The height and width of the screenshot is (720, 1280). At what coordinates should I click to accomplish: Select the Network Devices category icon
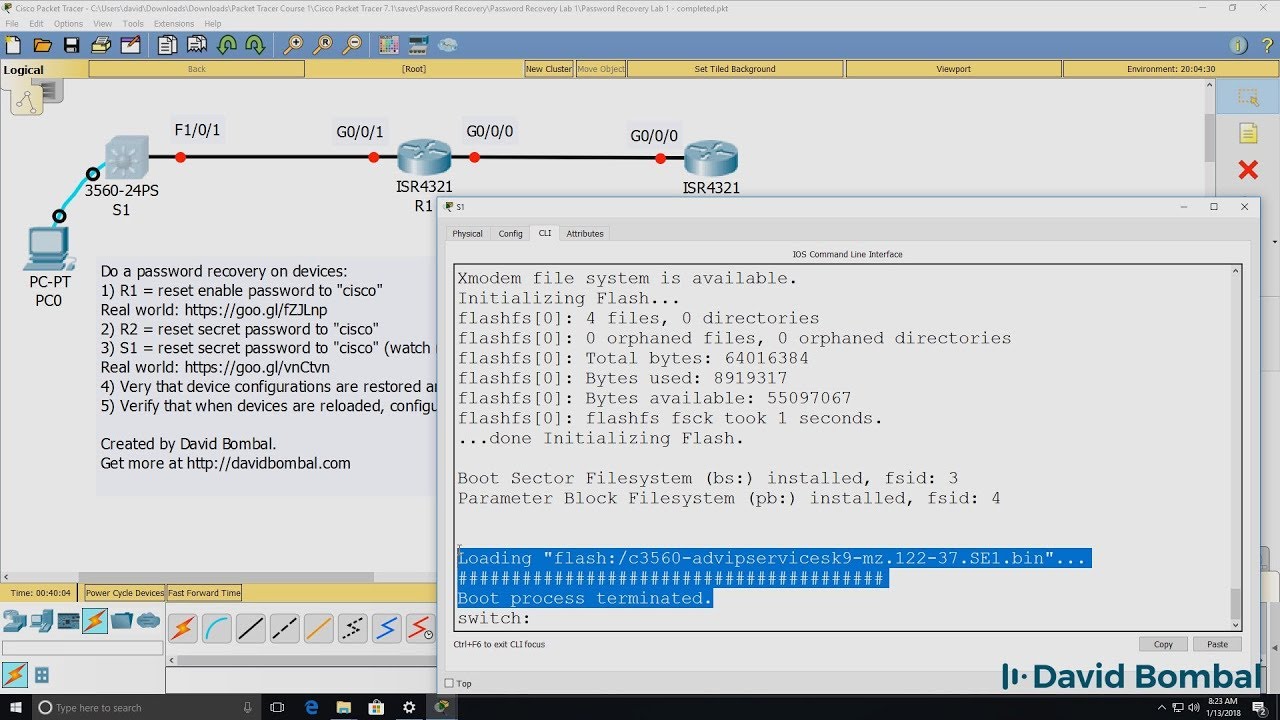point(14,621)
